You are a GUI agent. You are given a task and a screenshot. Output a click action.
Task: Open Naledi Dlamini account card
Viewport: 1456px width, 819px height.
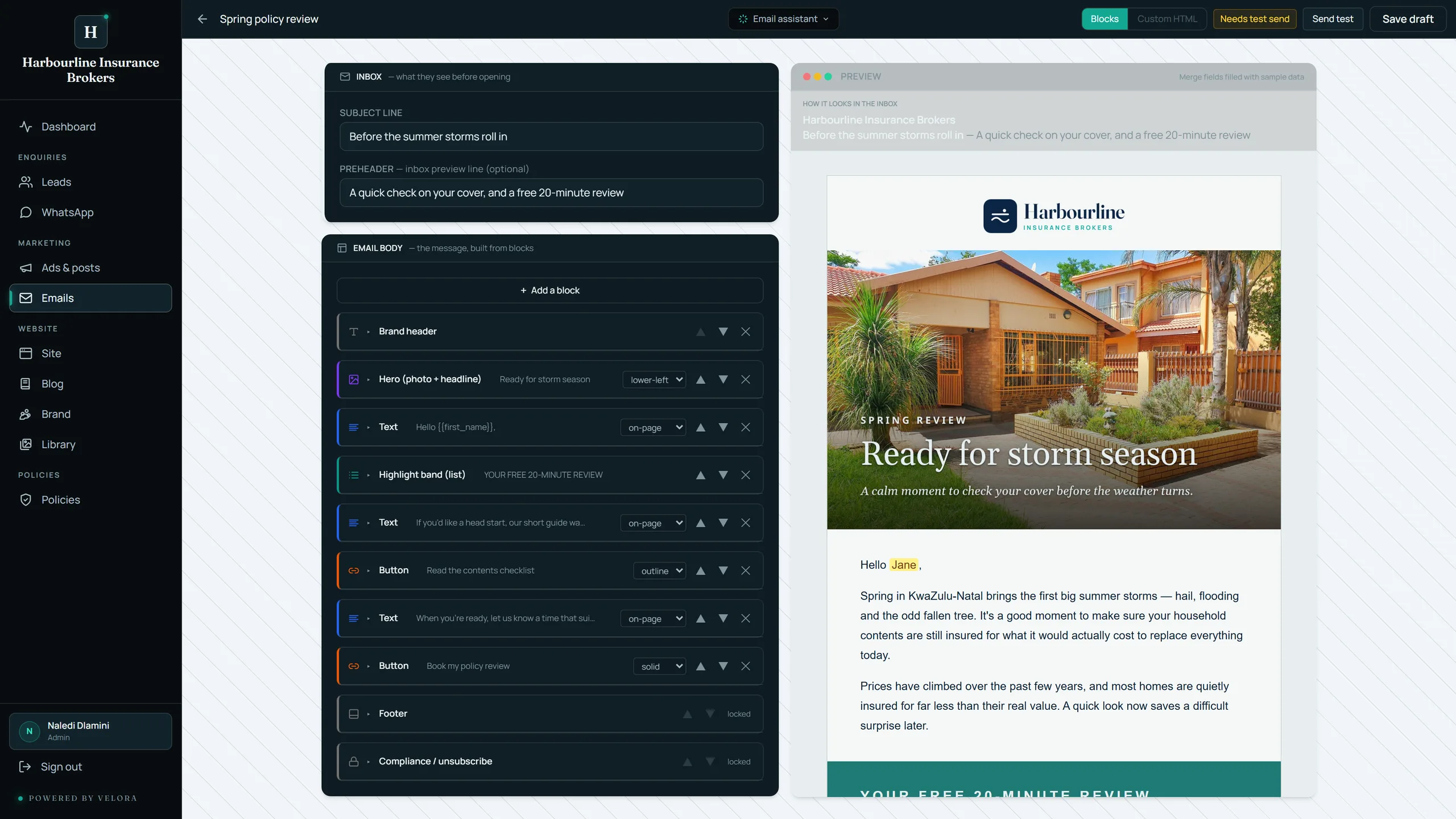(90, 731)
